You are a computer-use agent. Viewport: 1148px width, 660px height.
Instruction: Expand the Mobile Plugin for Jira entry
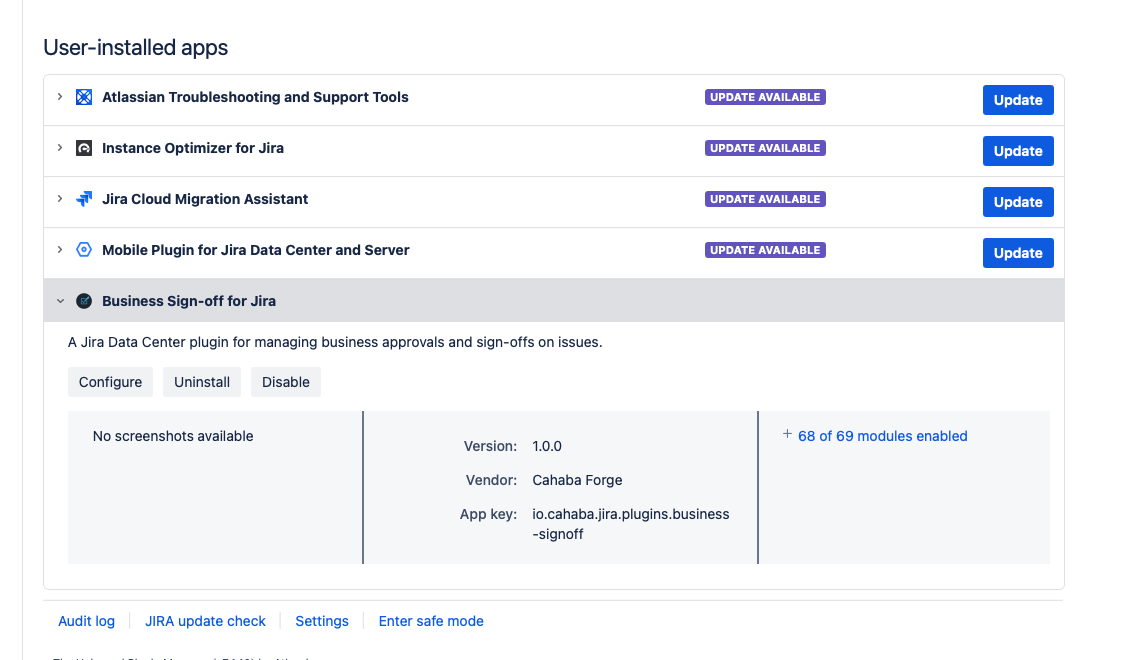point(58,249)
